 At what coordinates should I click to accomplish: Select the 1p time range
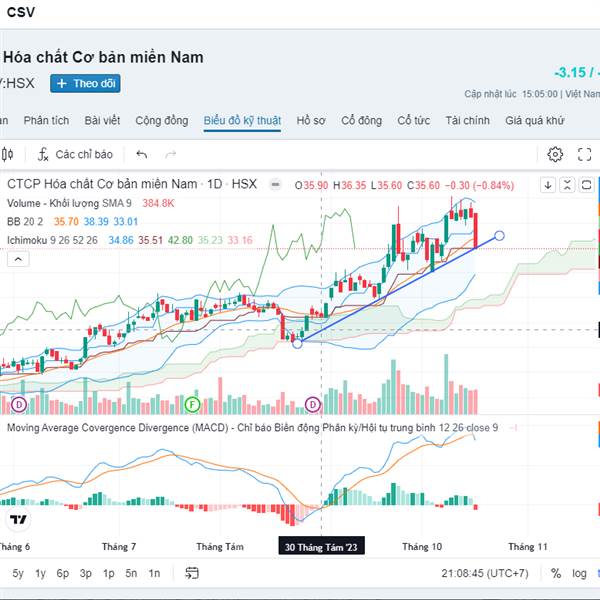pyautogui.click(x=109, y=573)
